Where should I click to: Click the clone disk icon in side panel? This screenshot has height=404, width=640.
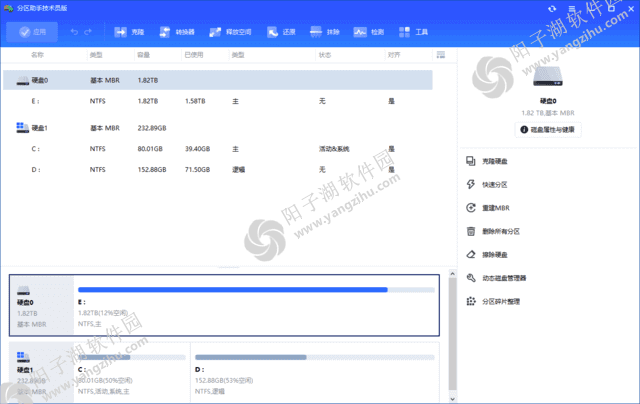[471, 161]
